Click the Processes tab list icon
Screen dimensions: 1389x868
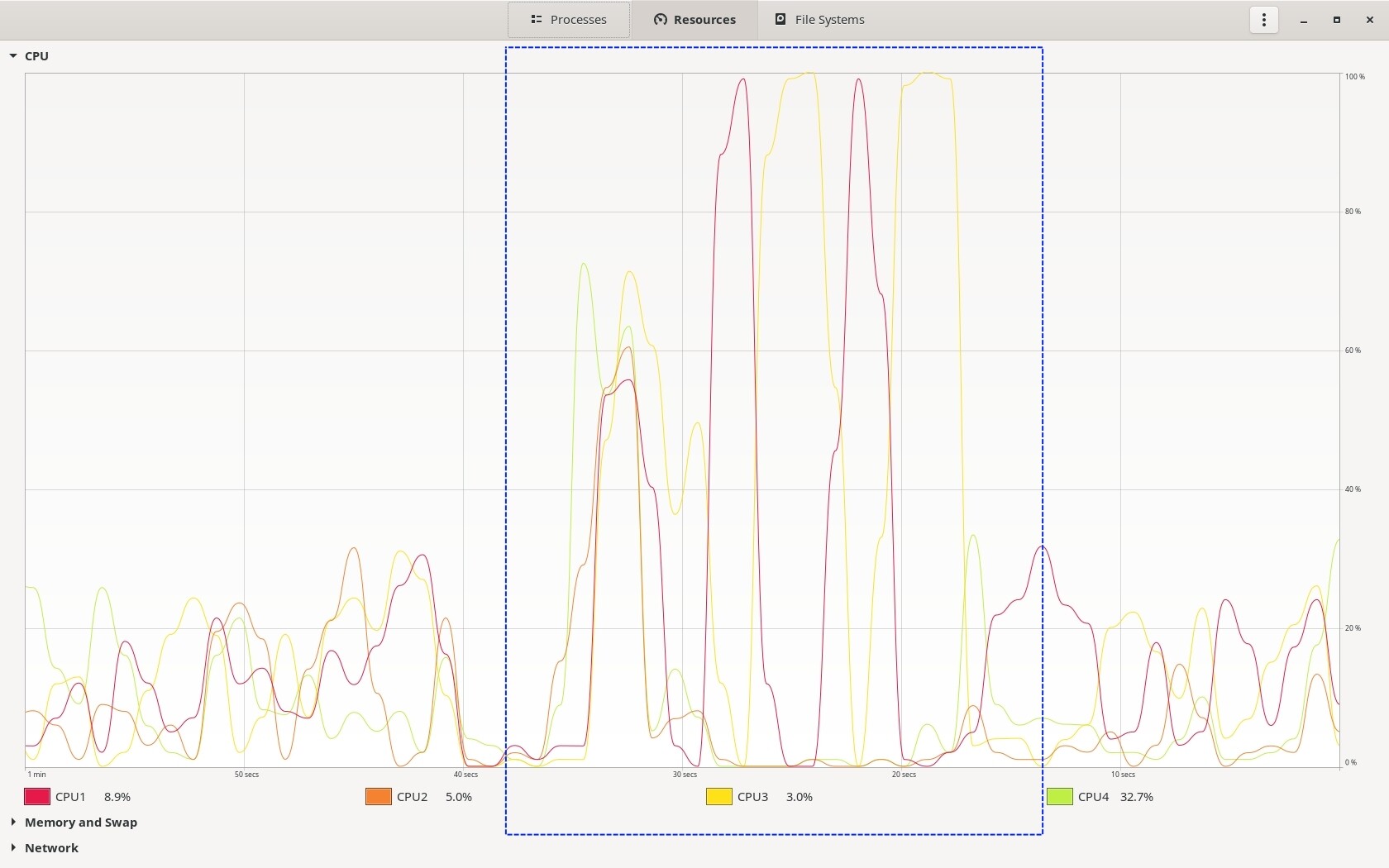coord(537,20)
